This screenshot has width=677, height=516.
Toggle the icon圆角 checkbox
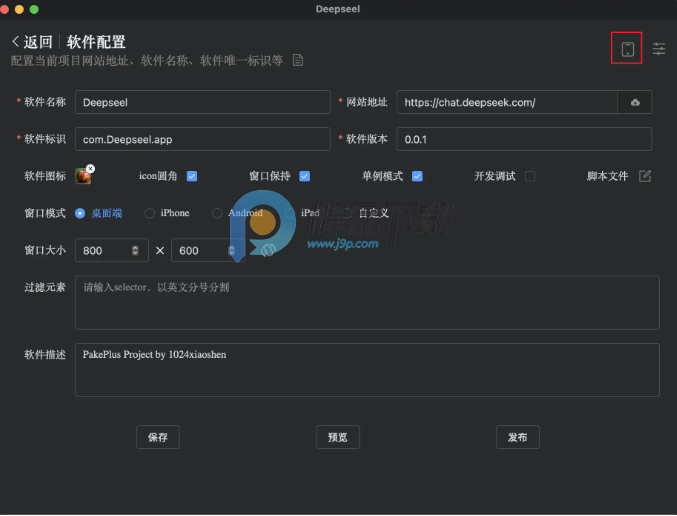(x=192, y=176)
